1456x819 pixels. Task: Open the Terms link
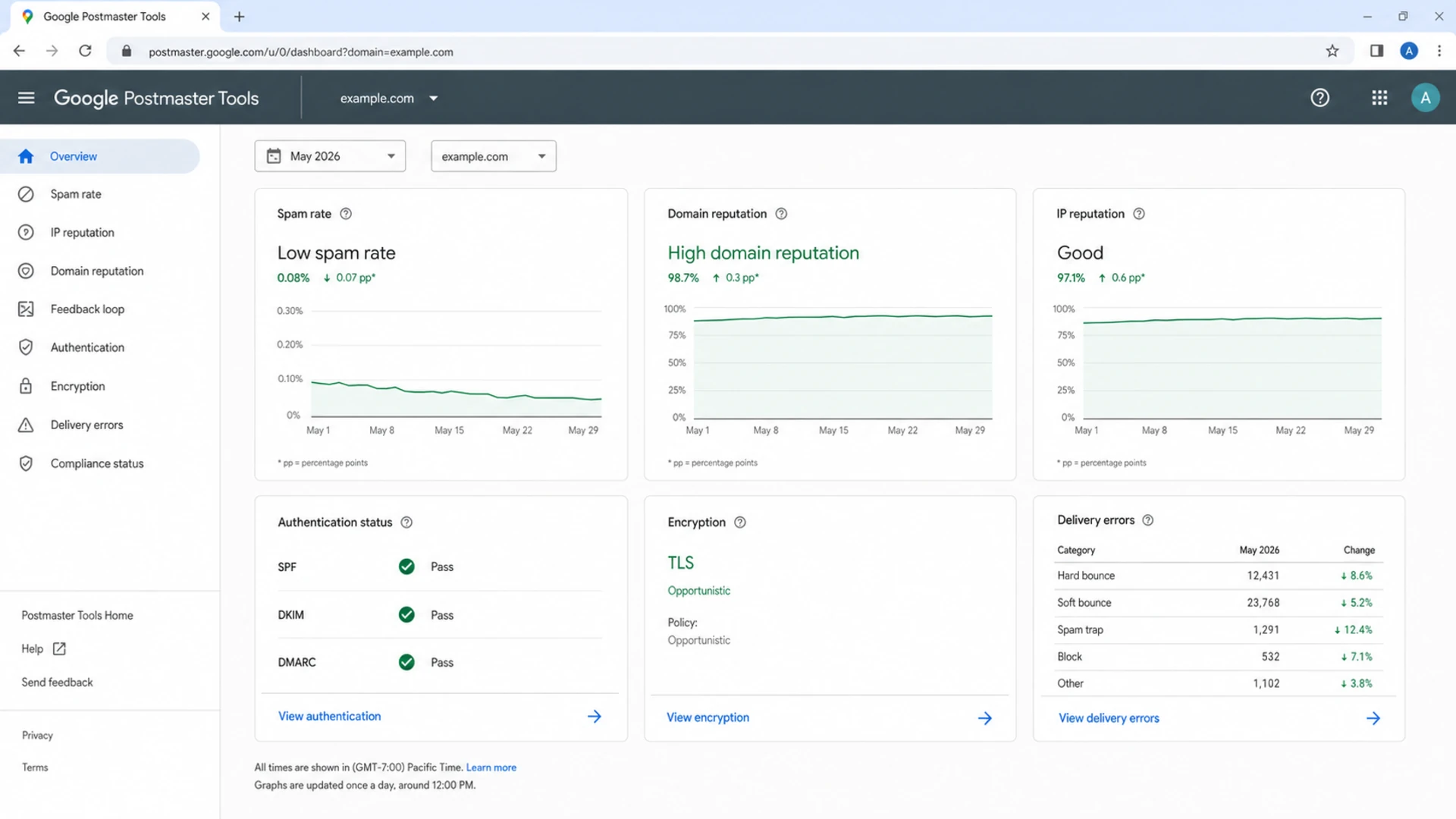[35, 767]
